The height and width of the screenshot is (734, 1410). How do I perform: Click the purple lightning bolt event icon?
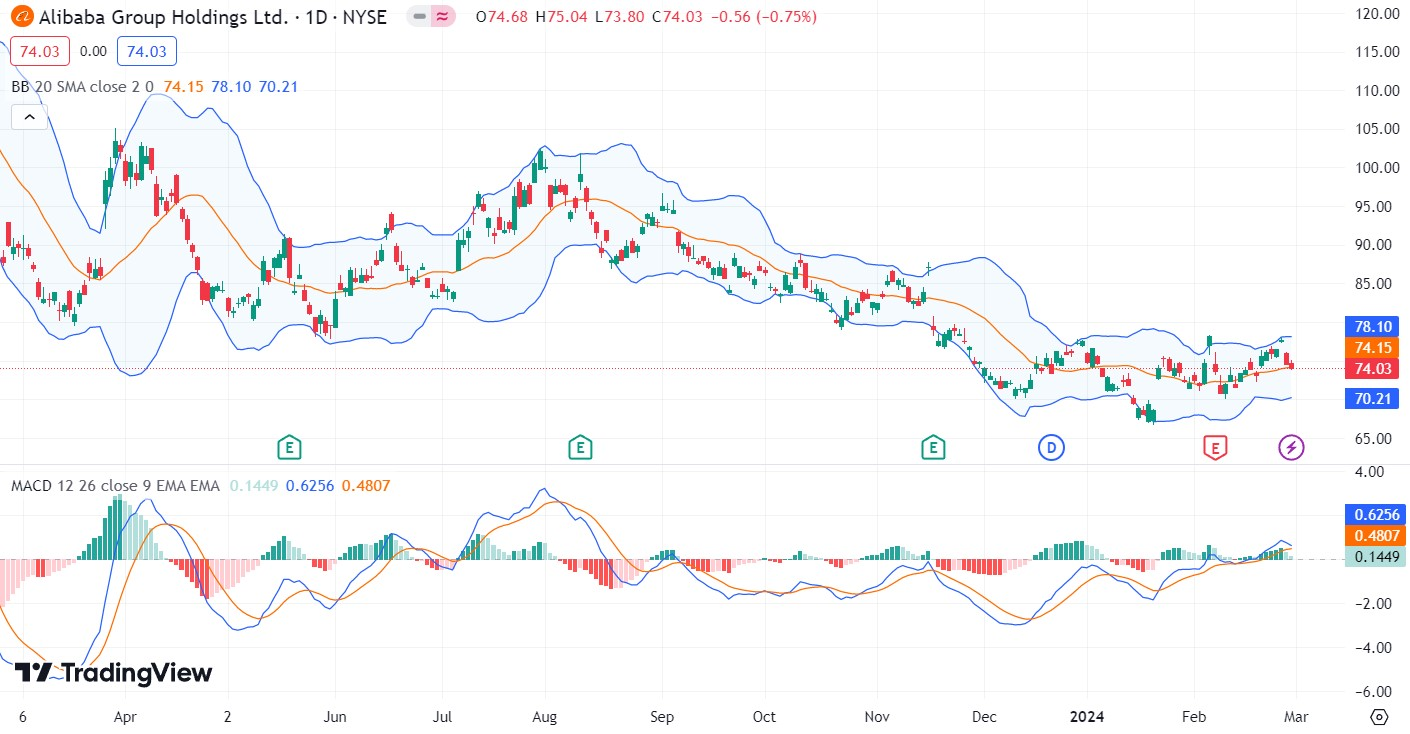(1292, 448)
